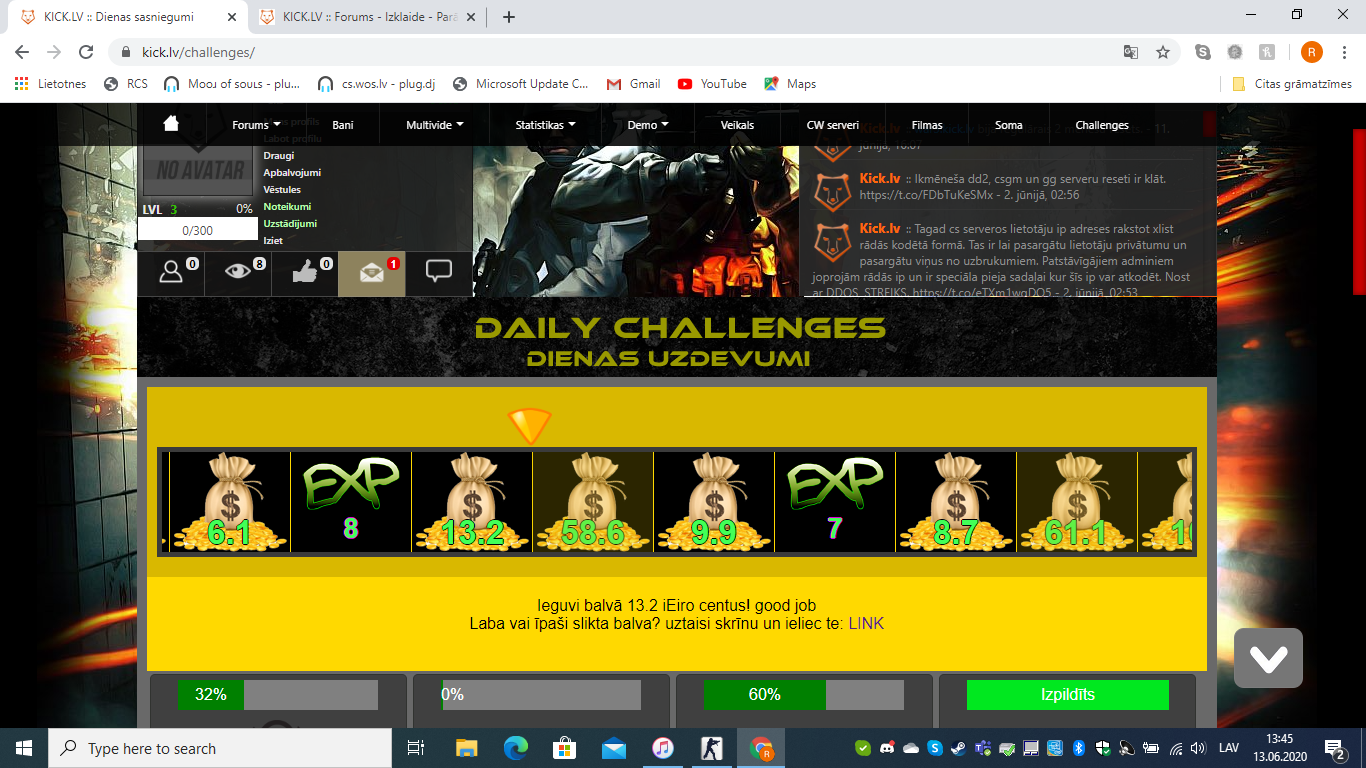The width and height of the screenshot is (1366, 768).
Task: Open Task View on the taskbar
Action: tap(417, 748)
